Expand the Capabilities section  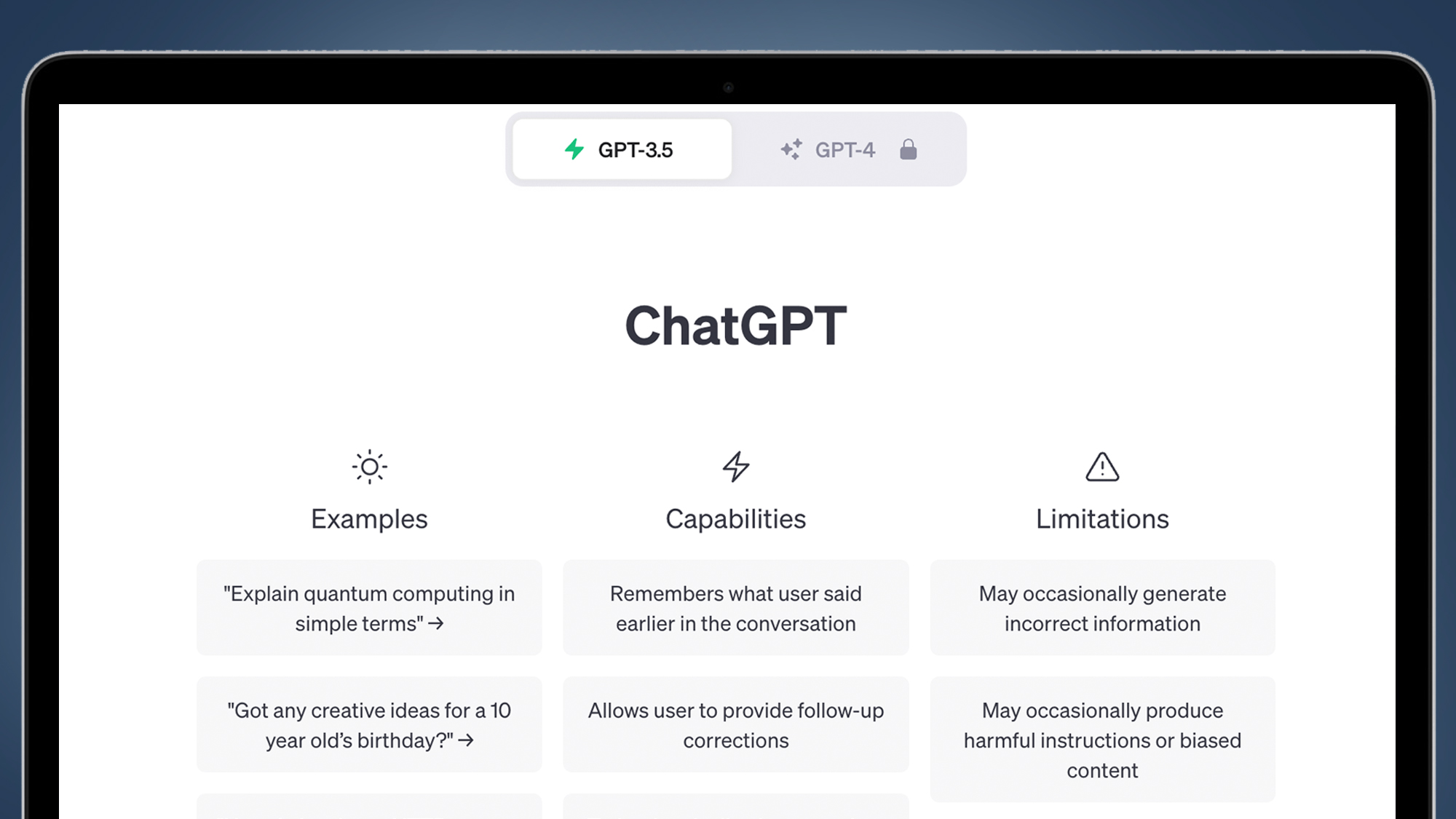click(x=735, y=518)
